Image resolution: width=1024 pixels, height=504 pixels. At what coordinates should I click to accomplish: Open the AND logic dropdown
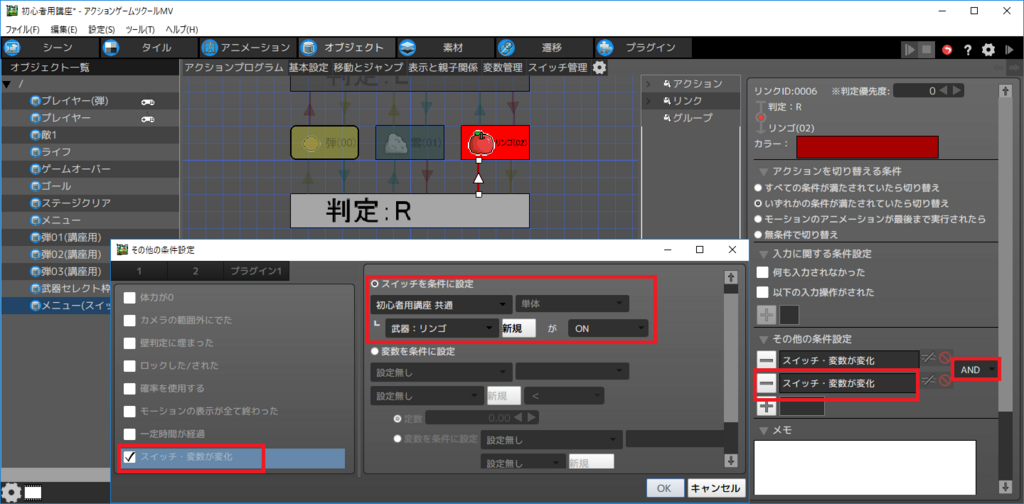click(976, 370)
